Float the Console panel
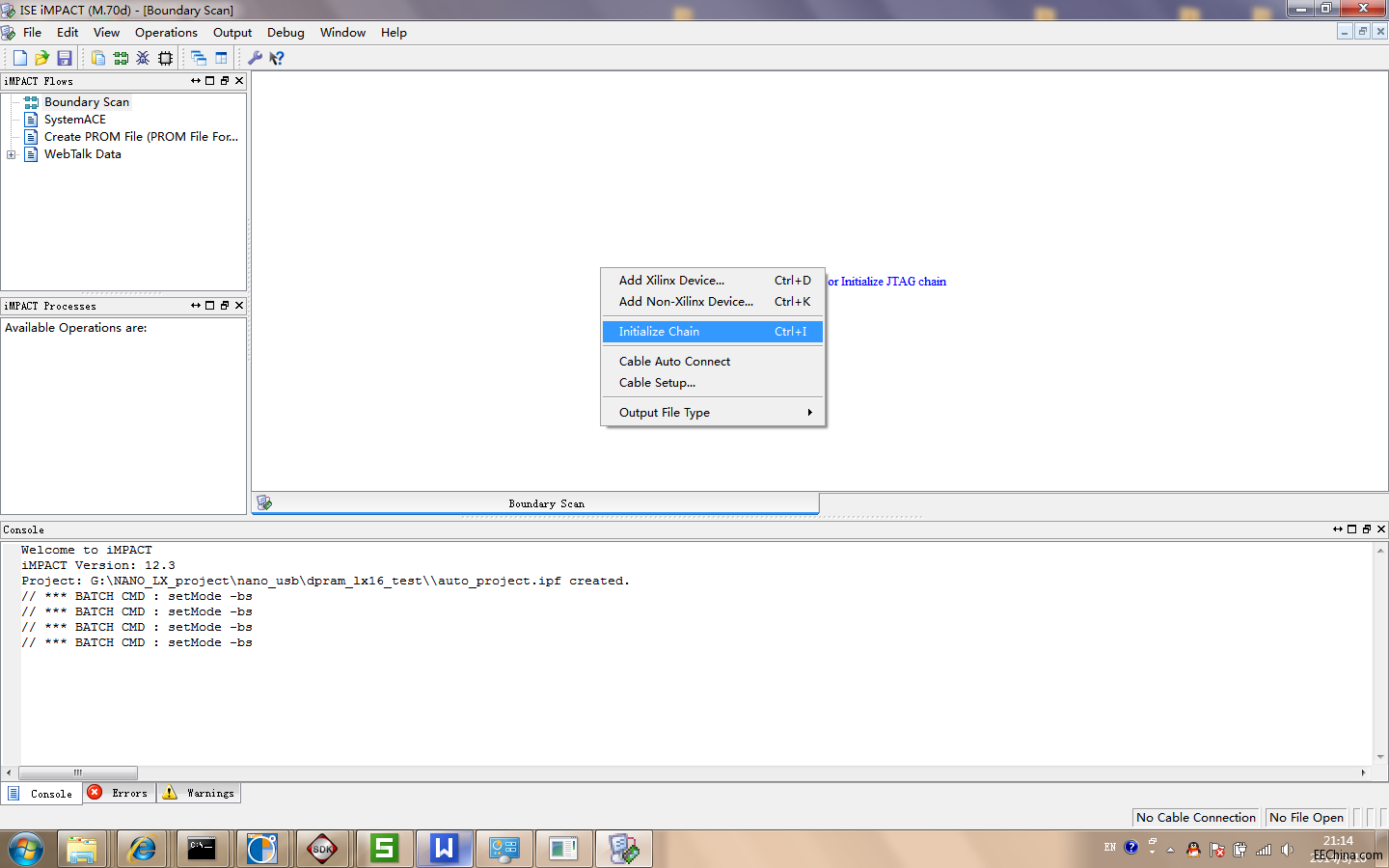The height and width of the screenshot is (868, 1389). pyautogui.click(x=1338, y=529)
